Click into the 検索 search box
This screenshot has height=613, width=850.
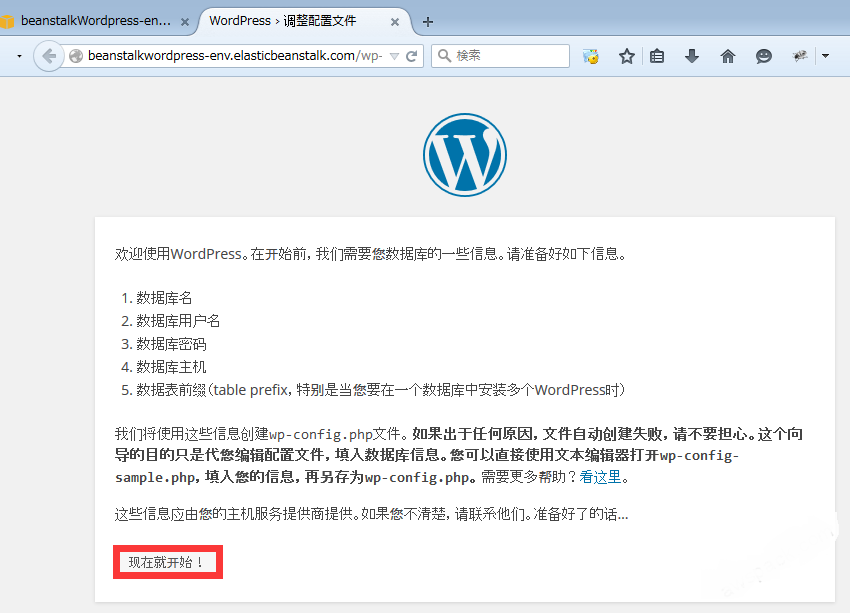pyautogui.click(x=500, y=56)
